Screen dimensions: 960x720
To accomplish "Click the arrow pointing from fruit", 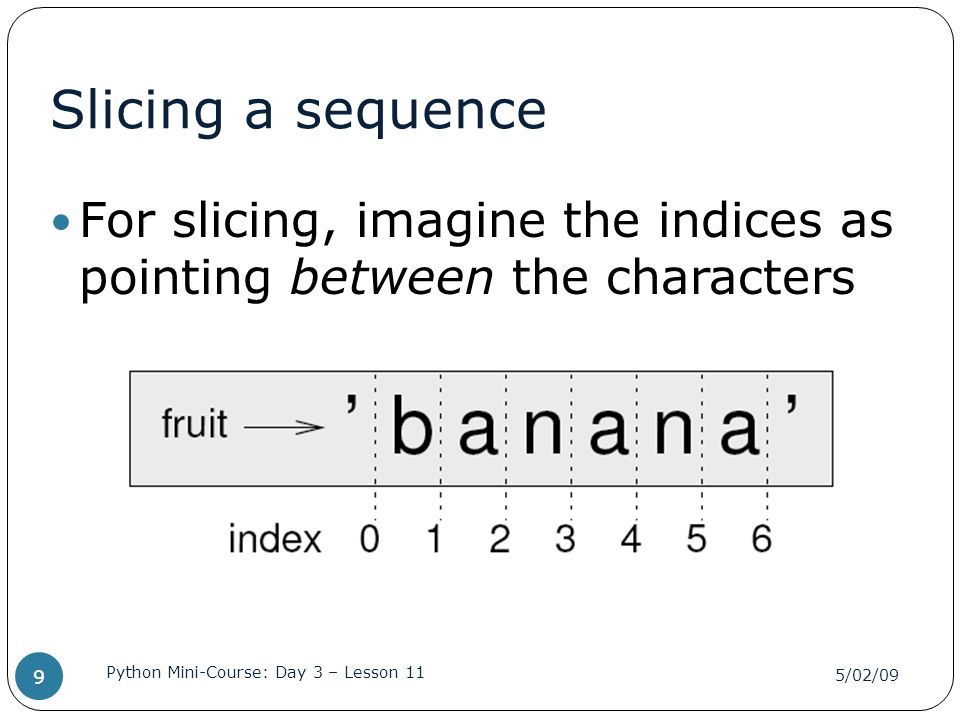I will (x=283, y=427).
